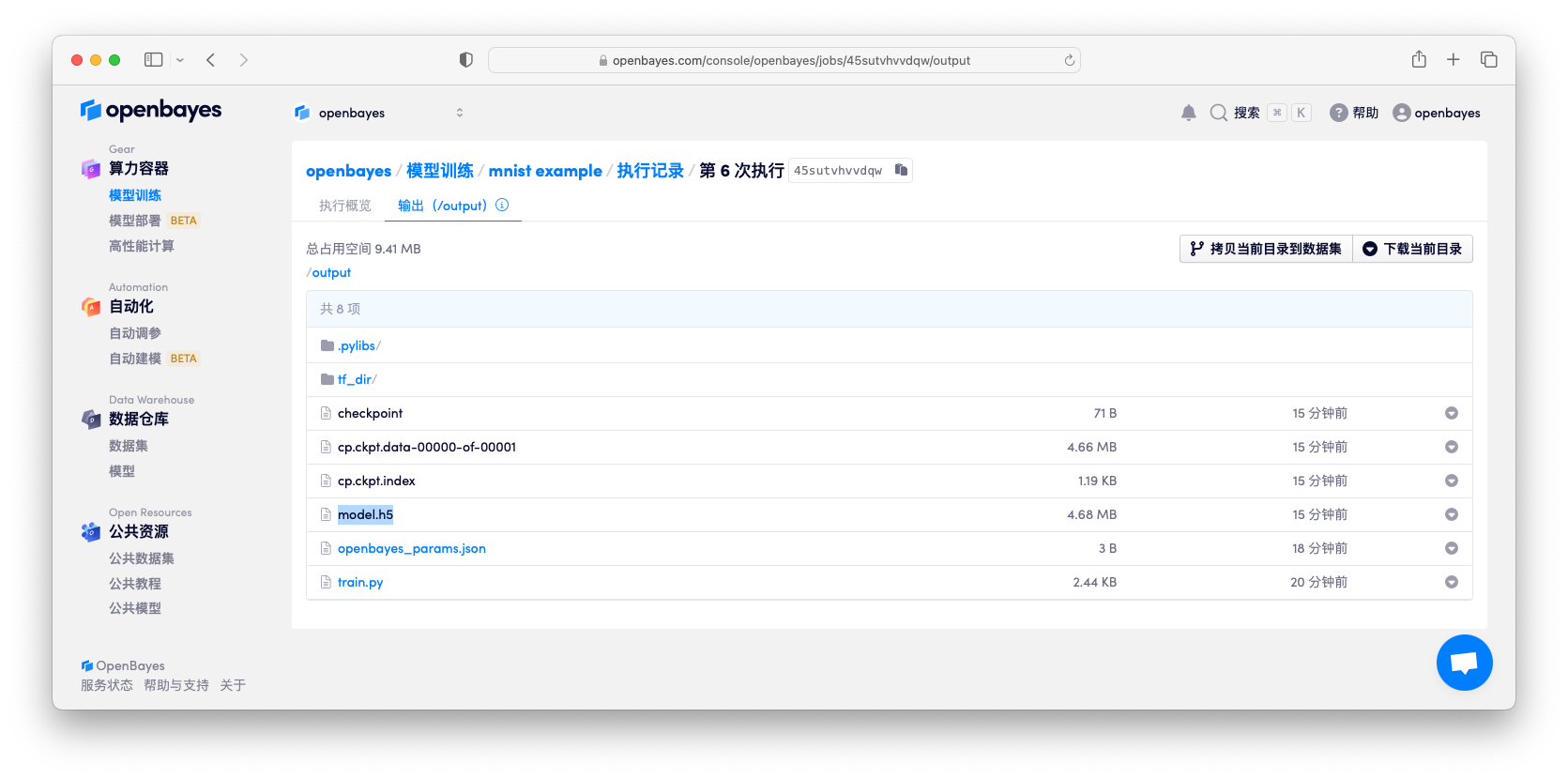This screenshot has height=779, width=1568.
Task: Reload the page using refresh icon
Action: pos(1069,60)
